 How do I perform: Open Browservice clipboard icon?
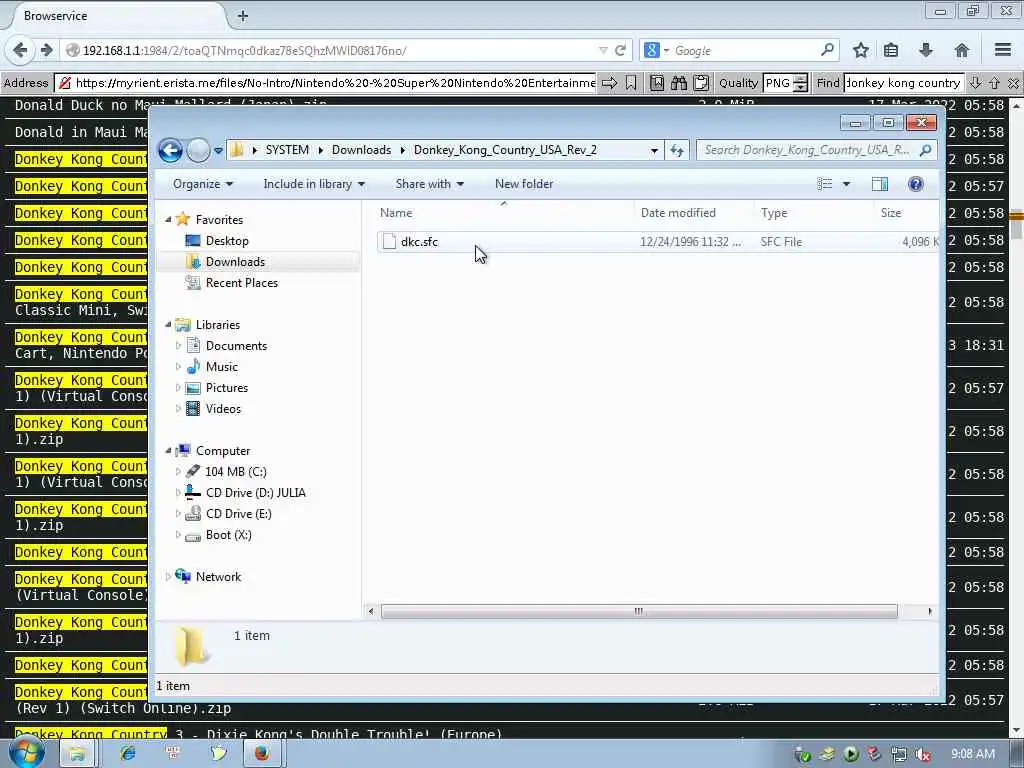coord(701,83)
